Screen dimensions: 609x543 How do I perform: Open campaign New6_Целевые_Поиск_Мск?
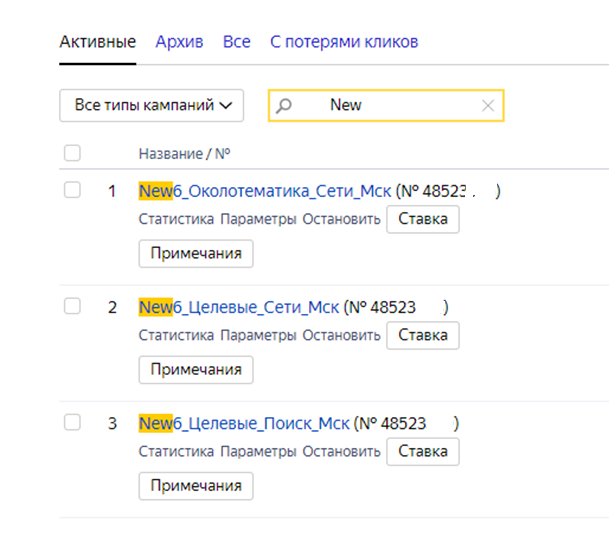[x=243, y=423]
